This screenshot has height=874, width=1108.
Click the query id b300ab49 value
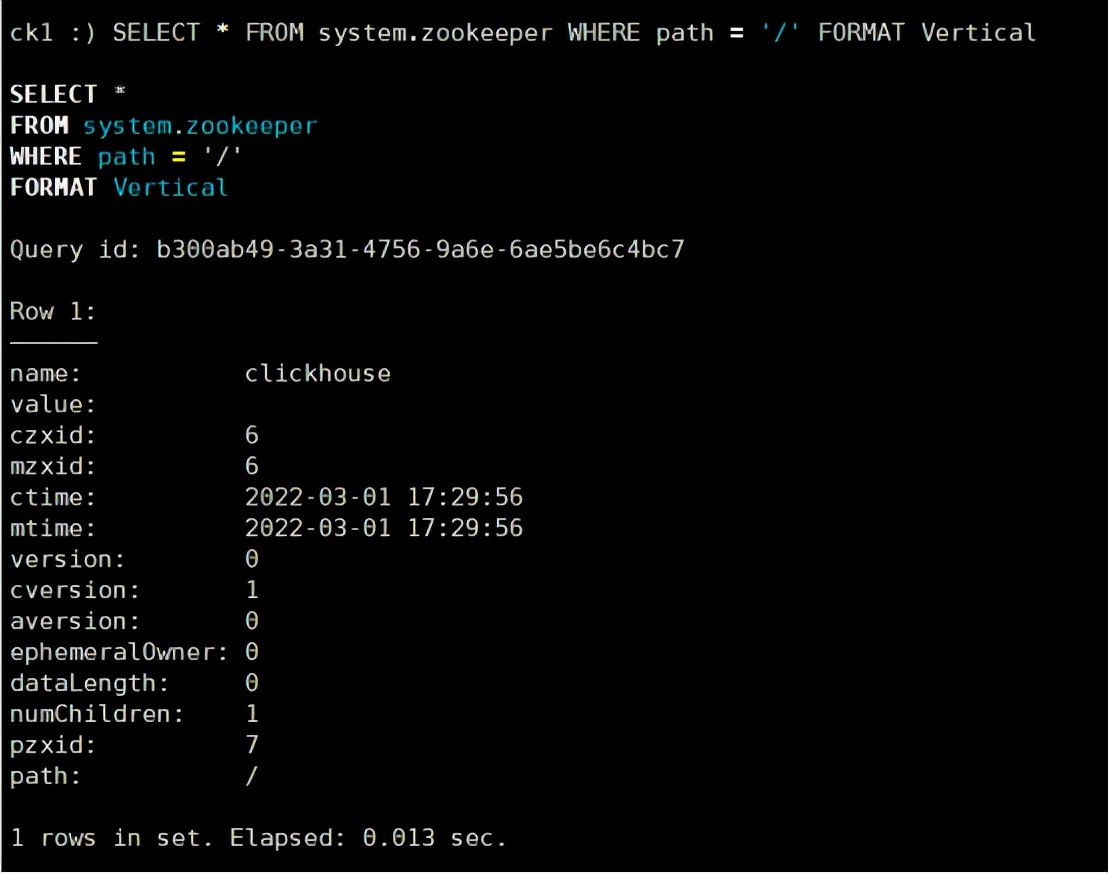click(x=420, y=250)
